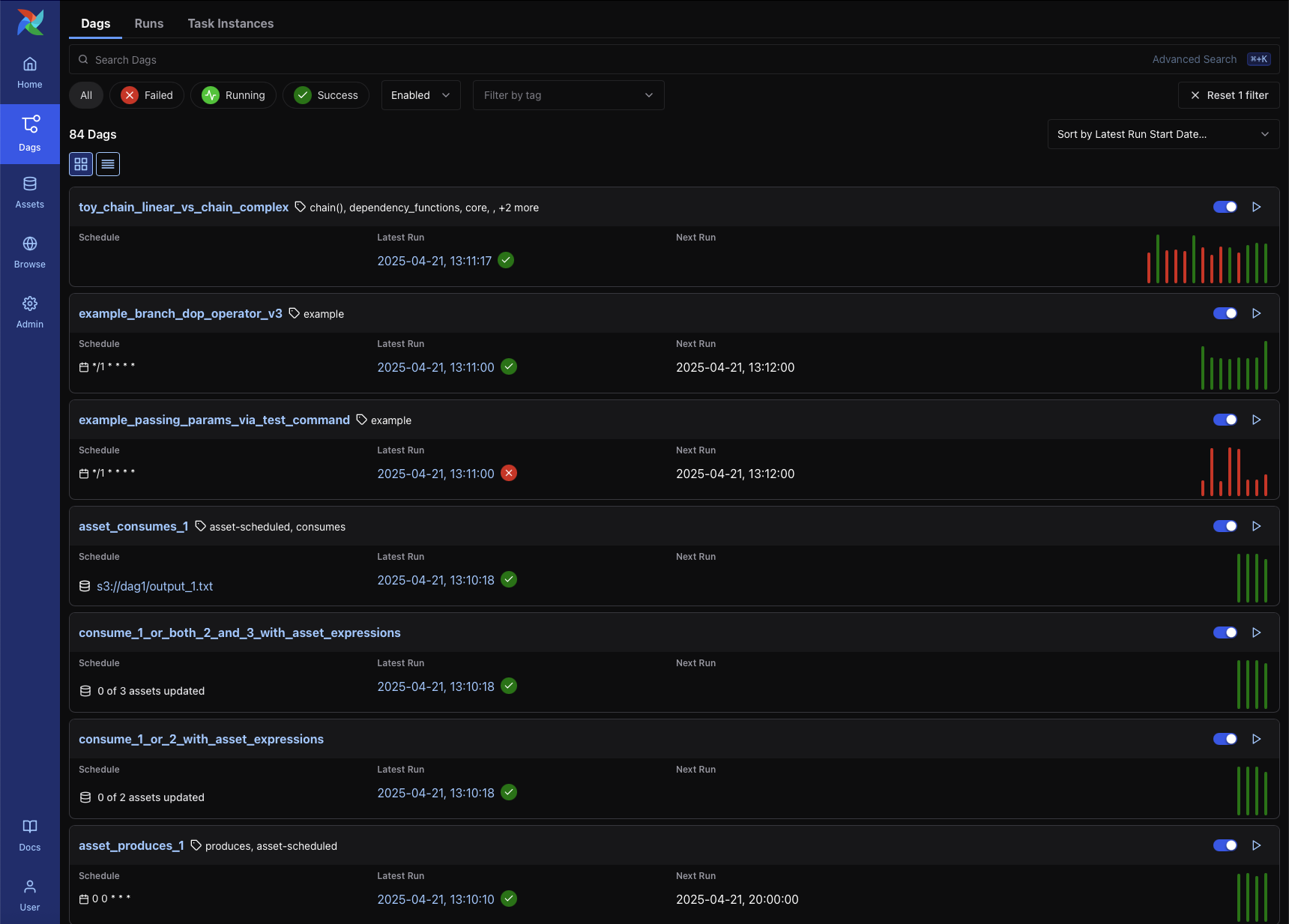The width and height of the screenshot is (1289, 924).
Task: Open Admin settings gear
Action: (30, 312)
